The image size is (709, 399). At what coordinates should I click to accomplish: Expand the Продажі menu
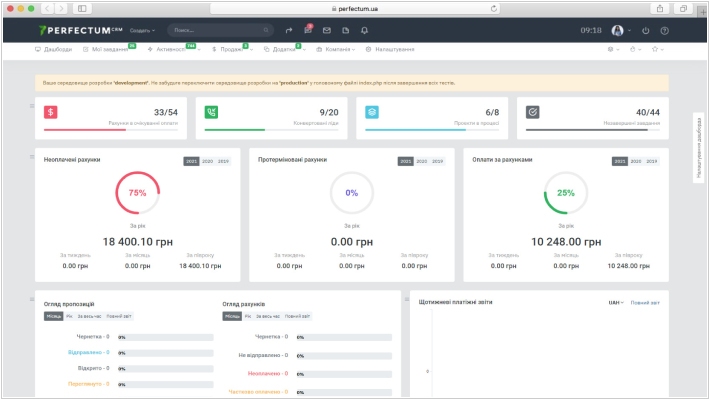[x=232, y=49]
